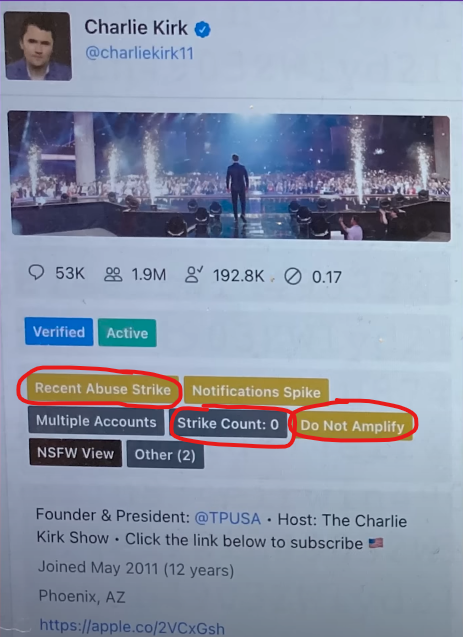The height and width of the screenshot is (637, 463).
Task: Open the Multiple Accounts tag
Action: click(96, 421)
